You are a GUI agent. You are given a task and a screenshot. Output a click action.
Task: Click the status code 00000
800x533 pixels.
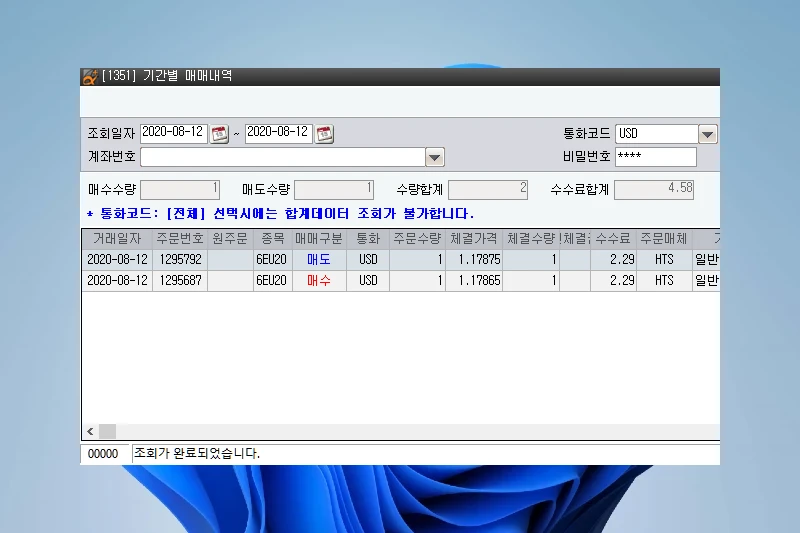coord(103,453)
